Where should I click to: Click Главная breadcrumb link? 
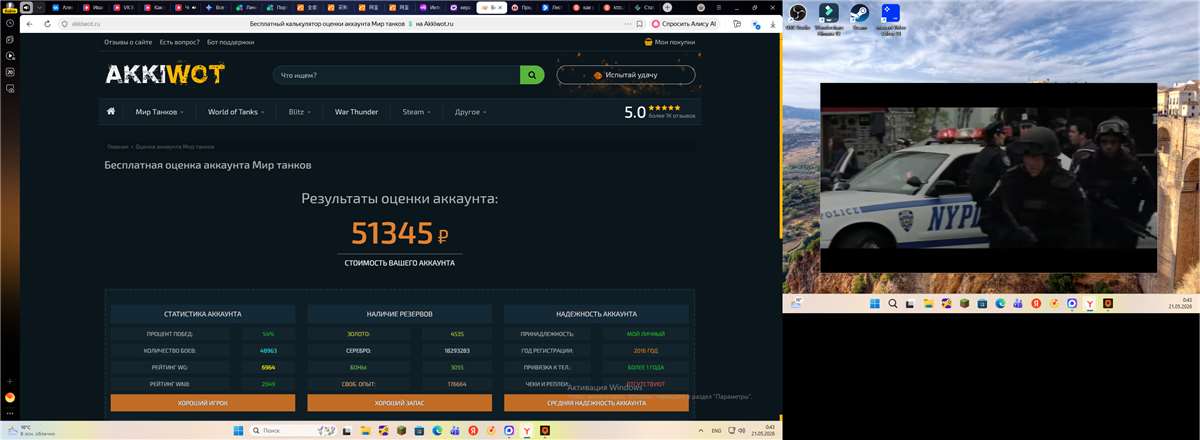tap(118, 147)
